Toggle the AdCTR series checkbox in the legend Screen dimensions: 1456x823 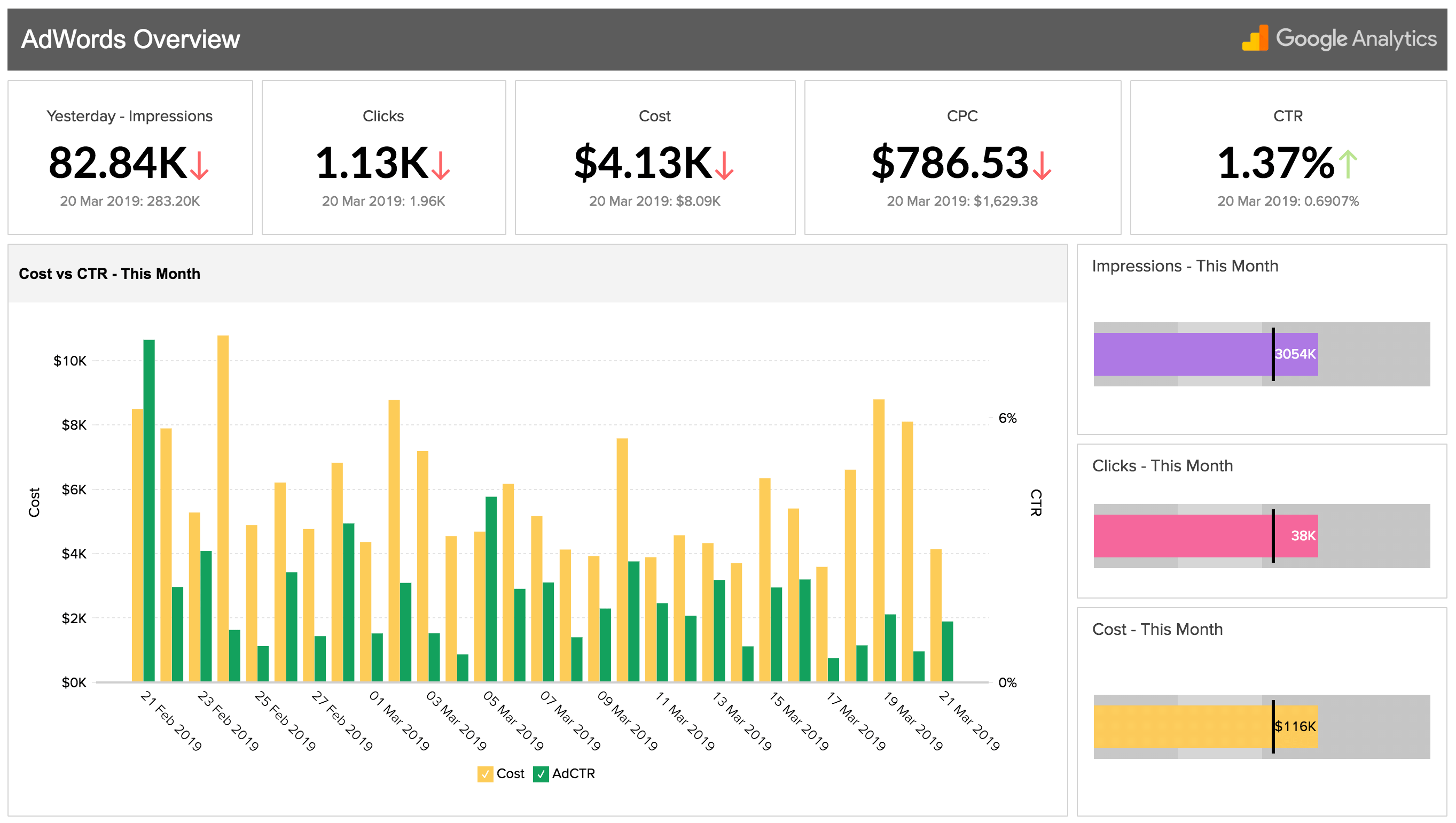(541, 773)
